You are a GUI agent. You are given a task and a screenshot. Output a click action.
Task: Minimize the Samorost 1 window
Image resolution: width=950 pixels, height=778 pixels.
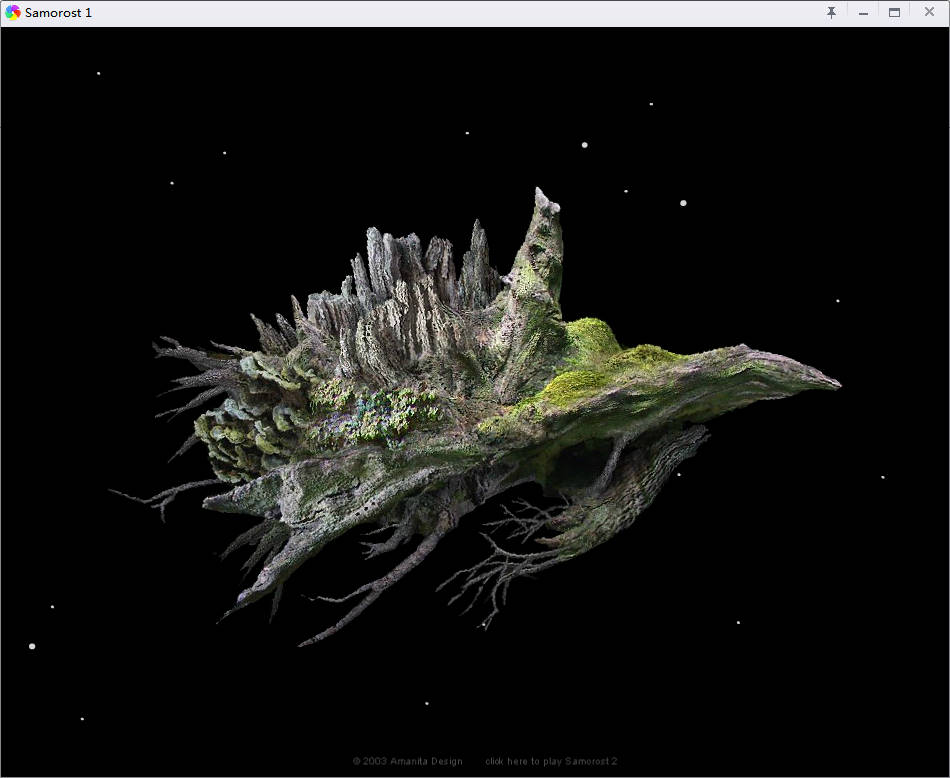tap(863, 13)
